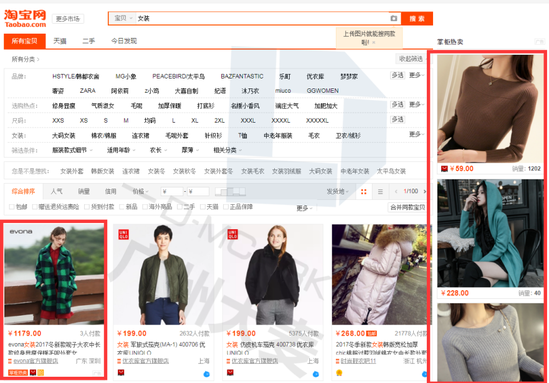
Task: Enable the 新品 new items checkbox
Action: [x=122, y=207]
